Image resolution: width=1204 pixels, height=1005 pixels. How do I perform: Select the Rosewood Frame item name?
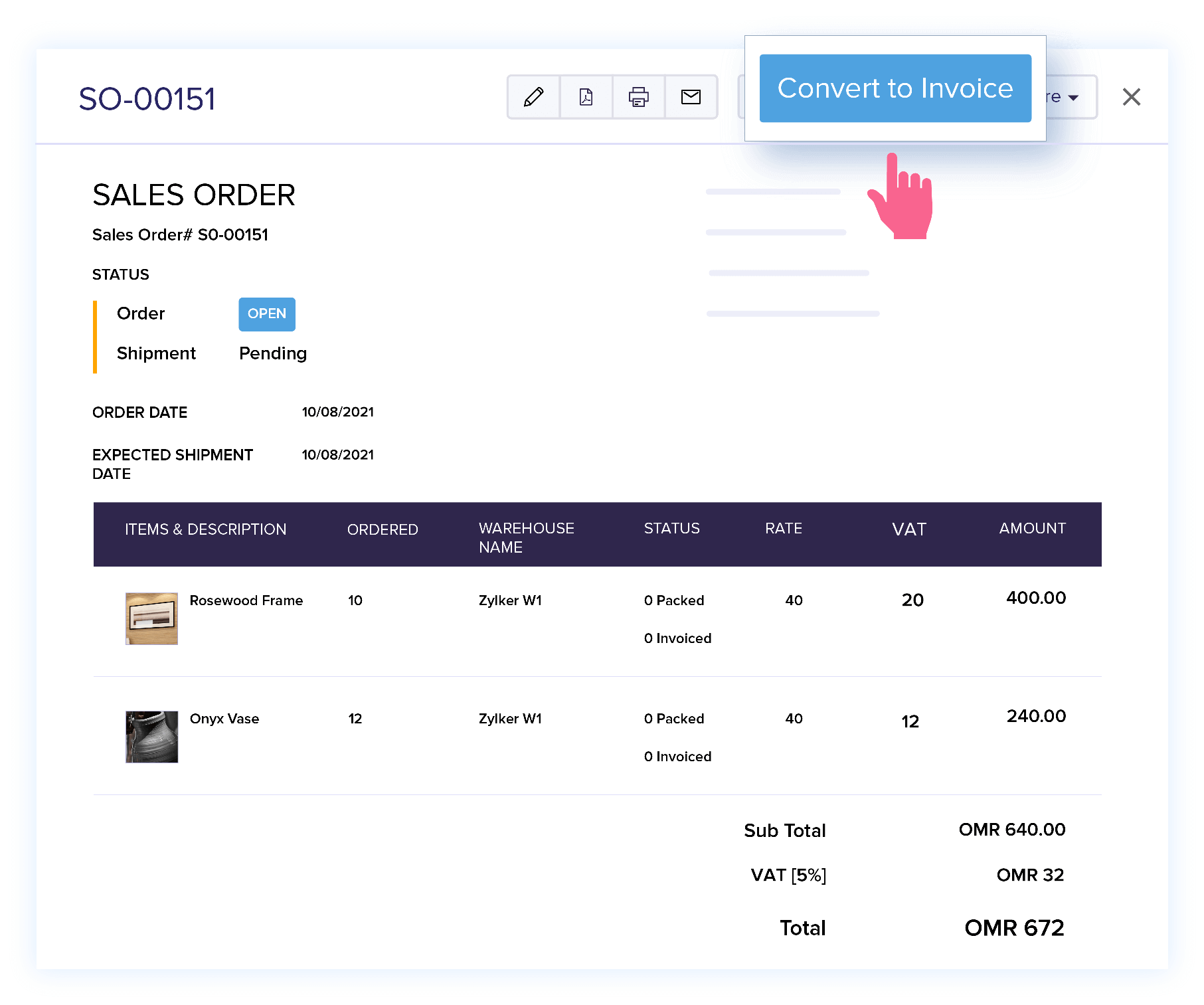[x=246, y=600]
